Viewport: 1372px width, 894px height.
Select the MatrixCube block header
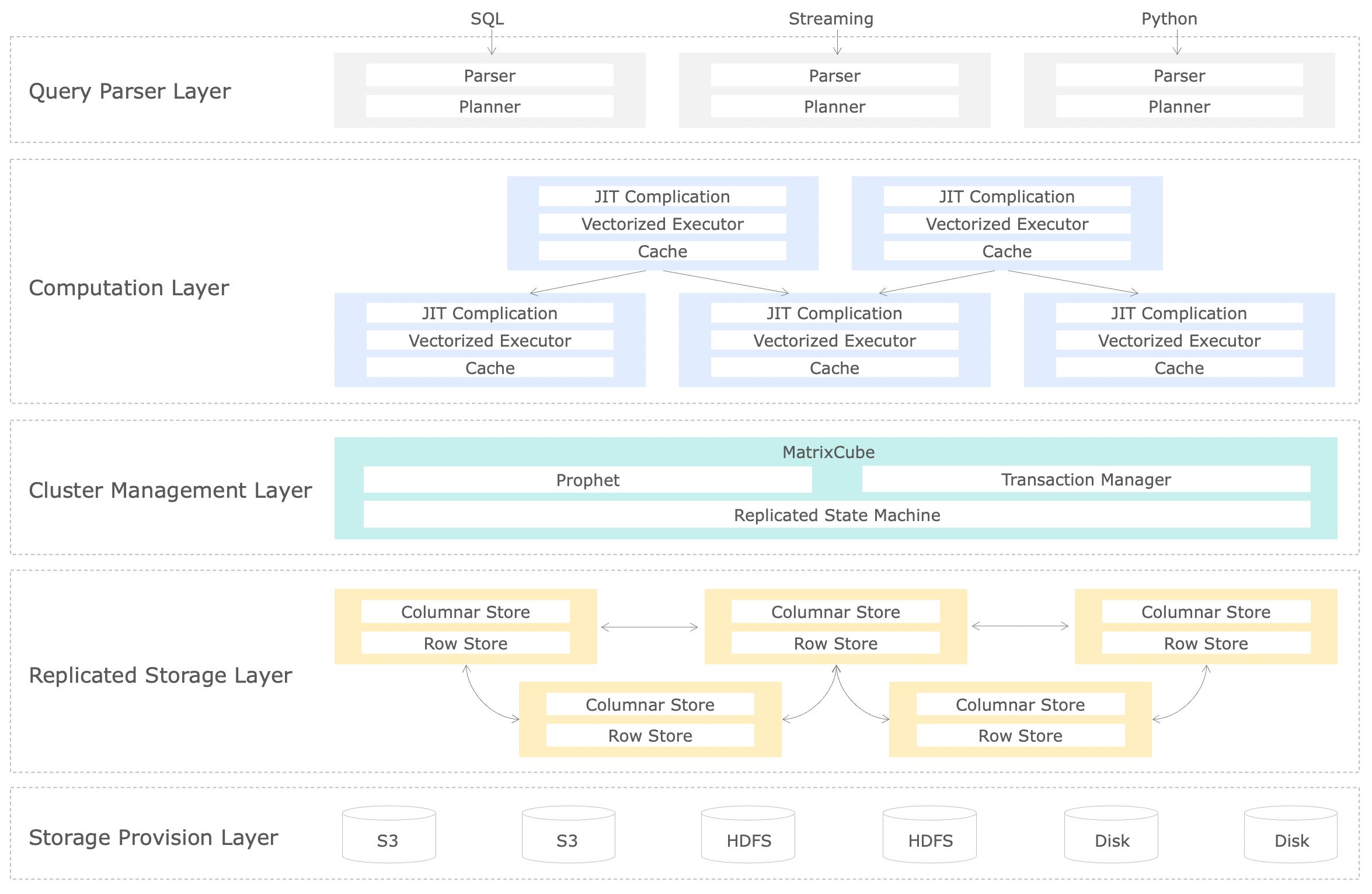pos(828,452)
